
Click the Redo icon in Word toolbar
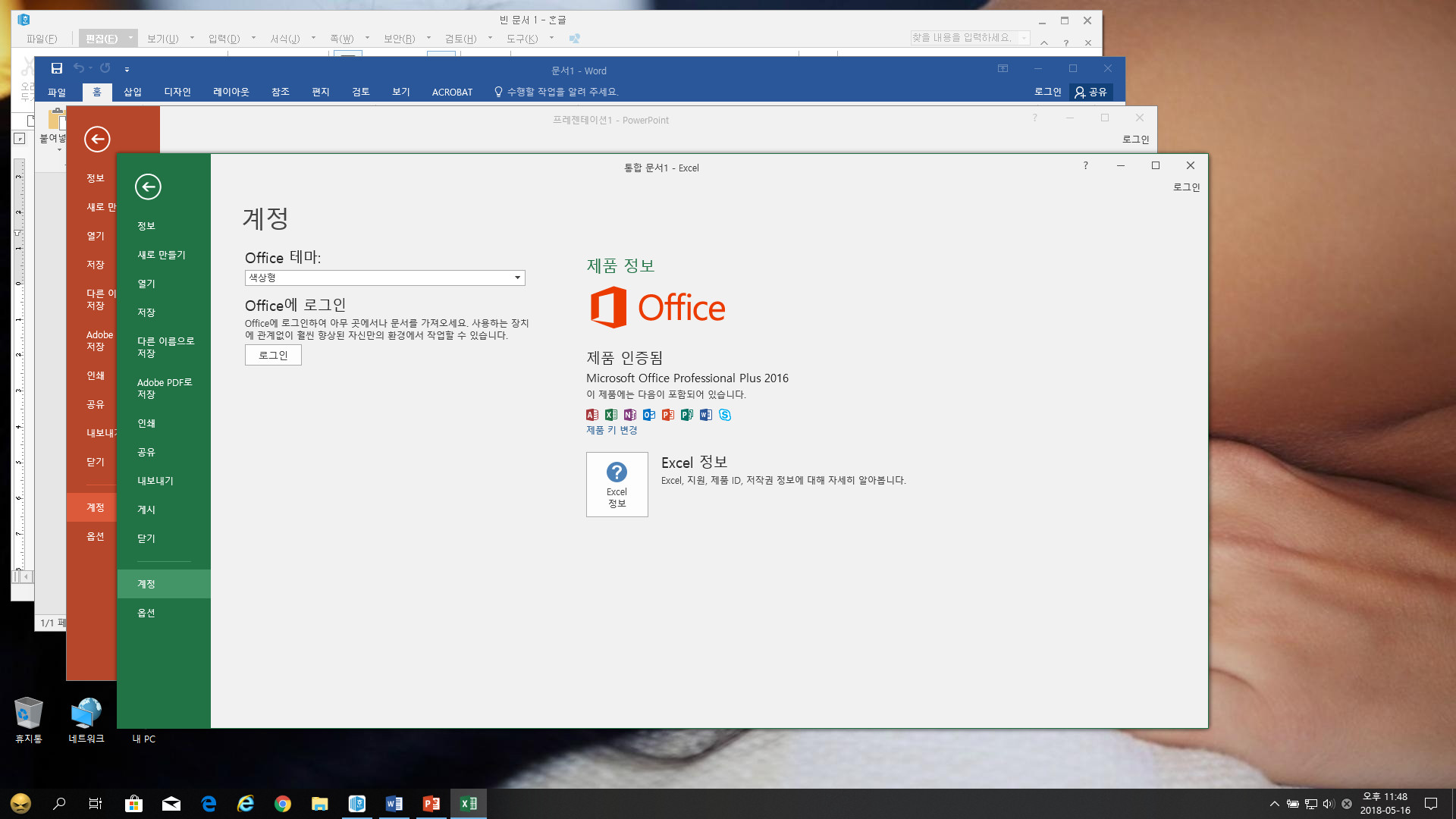tap(105, 68)
